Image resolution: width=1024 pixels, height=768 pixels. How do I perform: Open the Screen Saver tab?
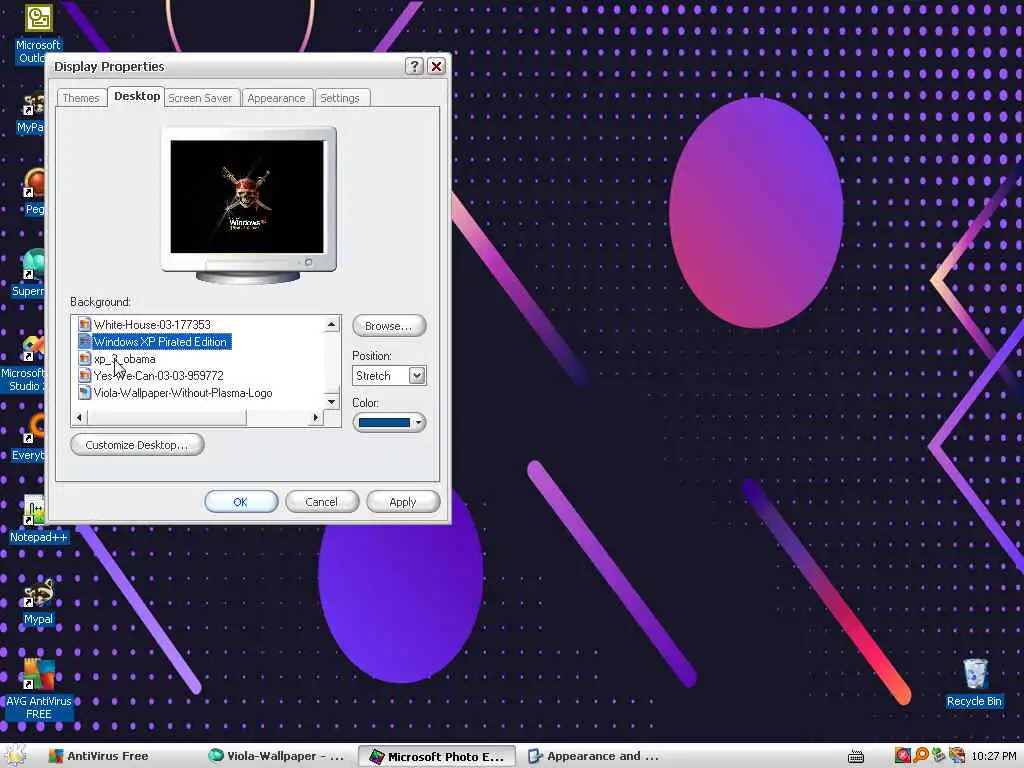click(x=200, y=98)
